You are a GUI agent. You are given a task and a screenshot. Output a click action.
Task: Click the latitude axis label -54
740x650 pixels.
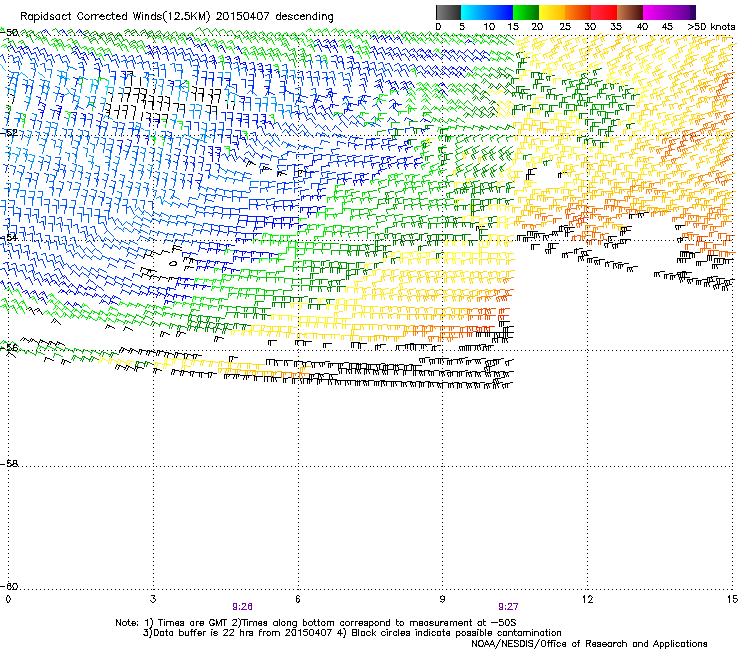click(x=9, y=237)
